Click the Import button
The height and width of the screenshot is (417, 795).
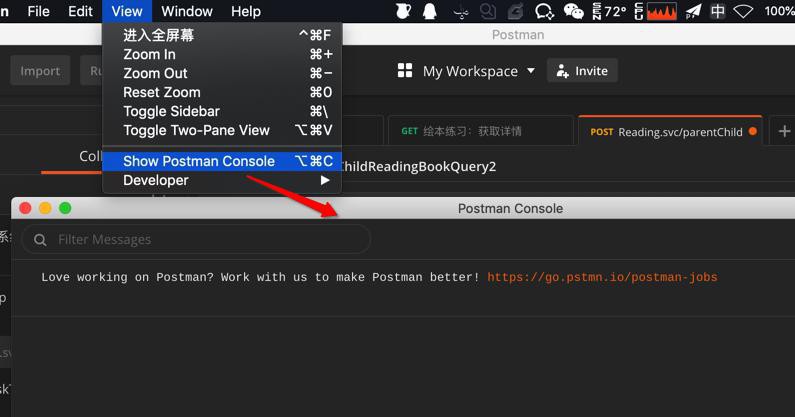pos(40,71)
